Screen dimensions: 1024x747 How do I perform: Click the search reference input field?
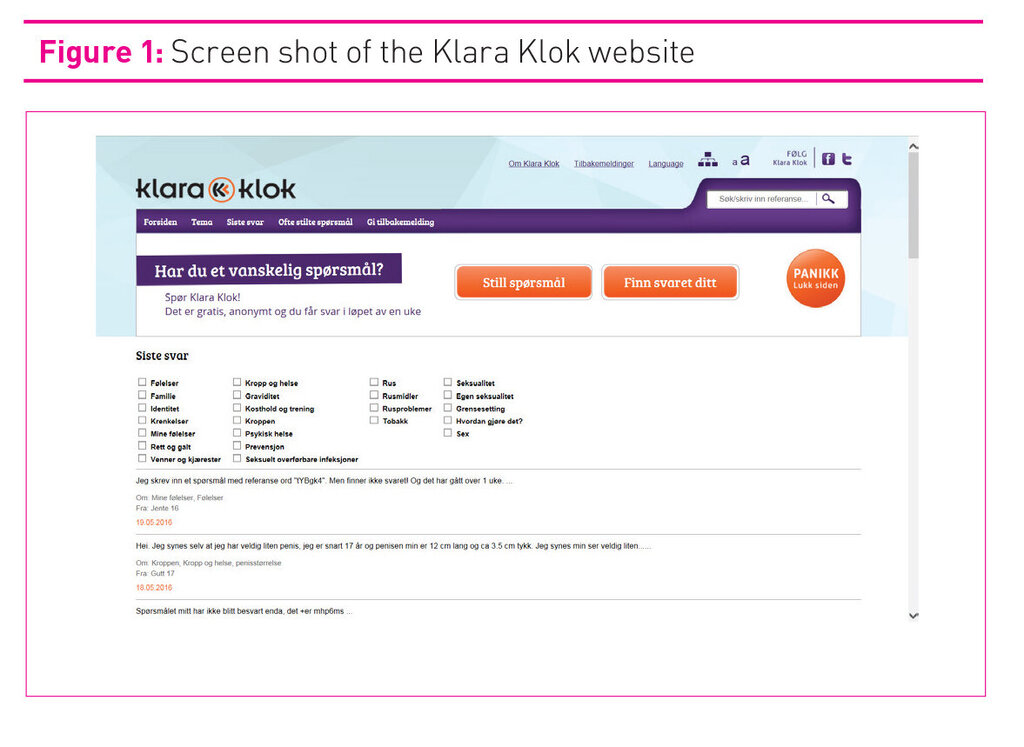(x=762, y=199)
